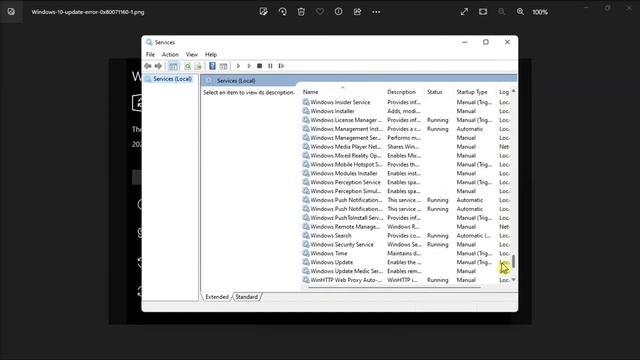Select the Windows Modules Installer row
Screen dimensions: 640x360
click(406, 173)
